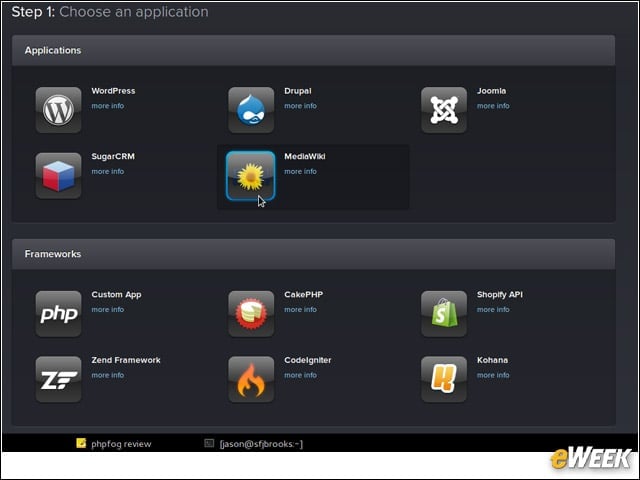Image resolution: width=640 pixels, height=480 pixels.
Task: Click the Zend Framework title text
Action: coord(126,360)
